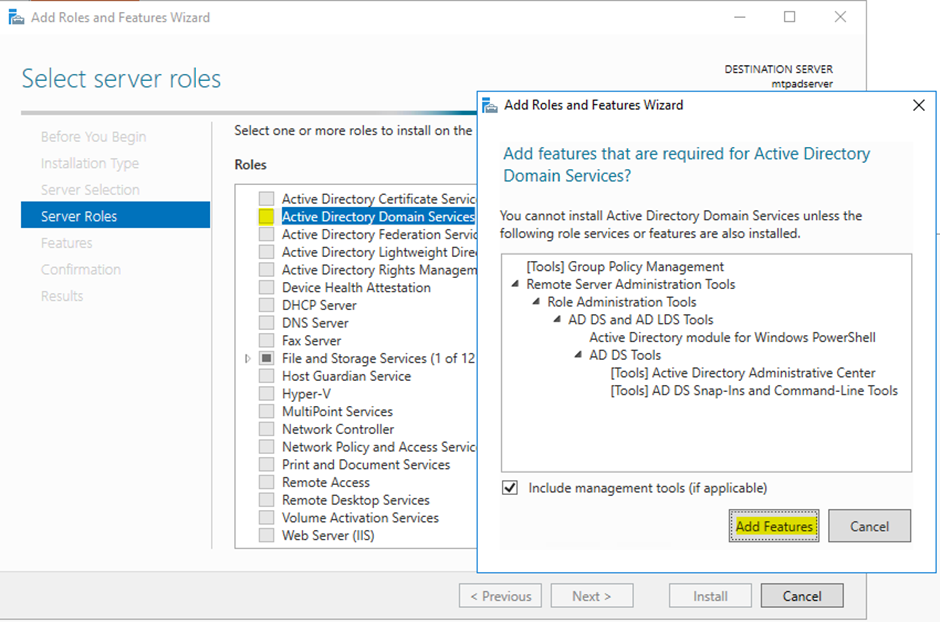The image size is (940, 622).
Task: Collapse the AD DS Tools node
Action: pyautogui.click(x=578, y=355)
